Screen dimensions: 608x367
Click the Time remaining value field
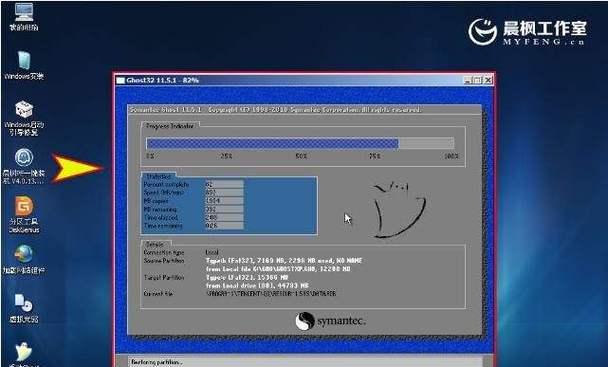pyautogui.click(x=224, y=225)
